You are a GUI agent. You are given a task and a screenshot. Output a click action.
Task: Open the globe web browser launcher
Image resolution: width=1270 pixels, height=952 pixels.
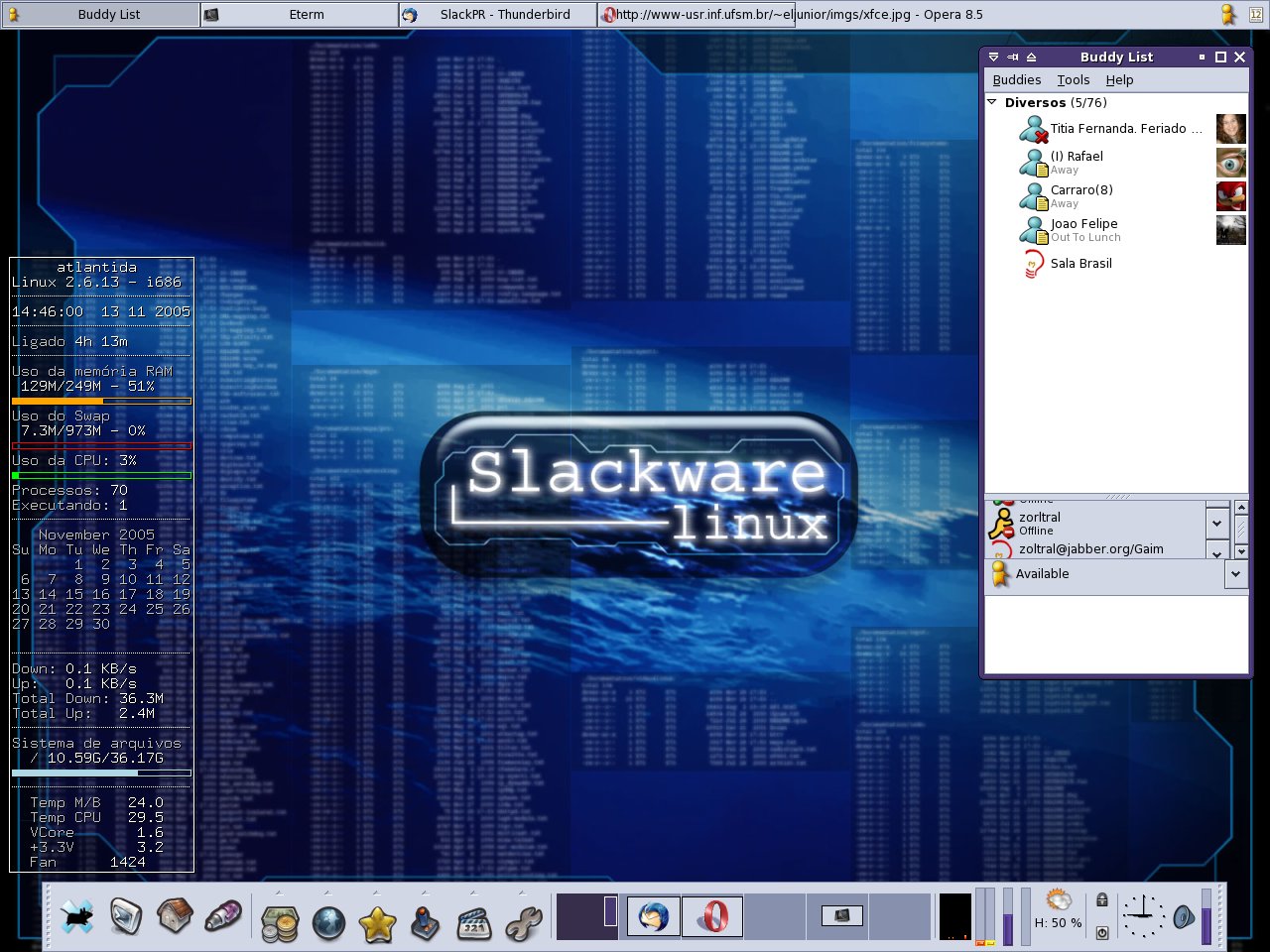328,923
